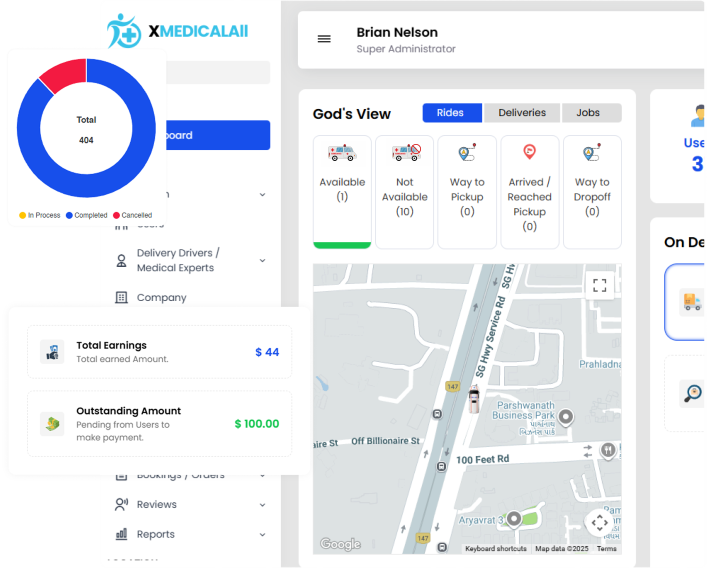The width and height of the screenshot is (707, 568).
Task: Expand the chevron above Delivery Drivers
Action: [x=262, y=195]
